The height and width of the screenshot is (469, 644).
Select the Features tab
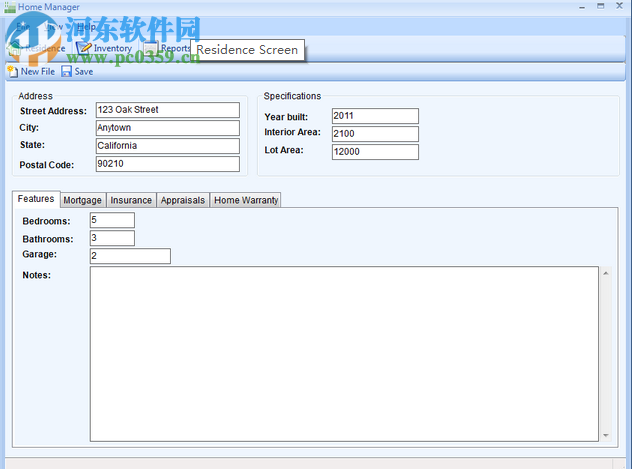(x=36, y=199)
